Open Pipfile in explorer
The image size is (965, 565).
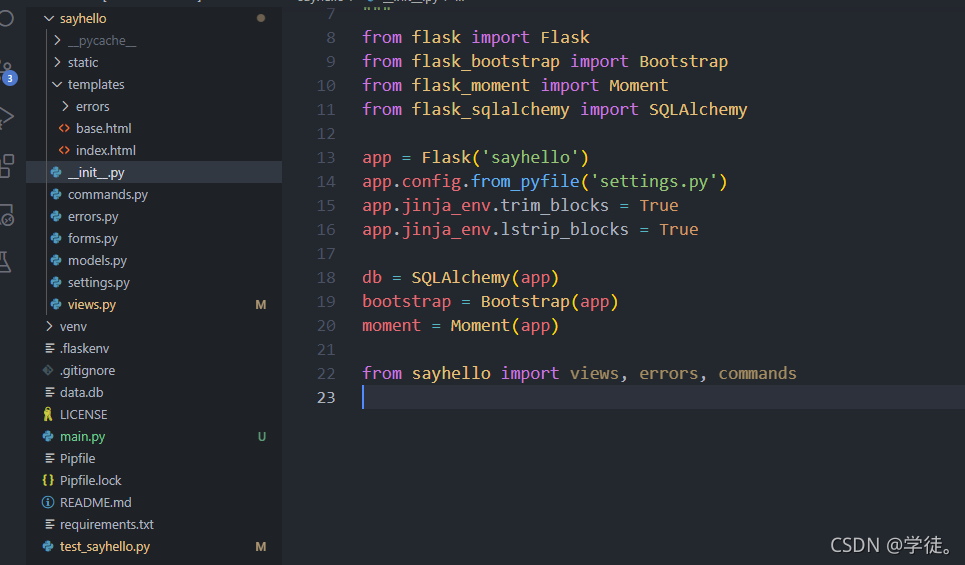click(78, 459)
